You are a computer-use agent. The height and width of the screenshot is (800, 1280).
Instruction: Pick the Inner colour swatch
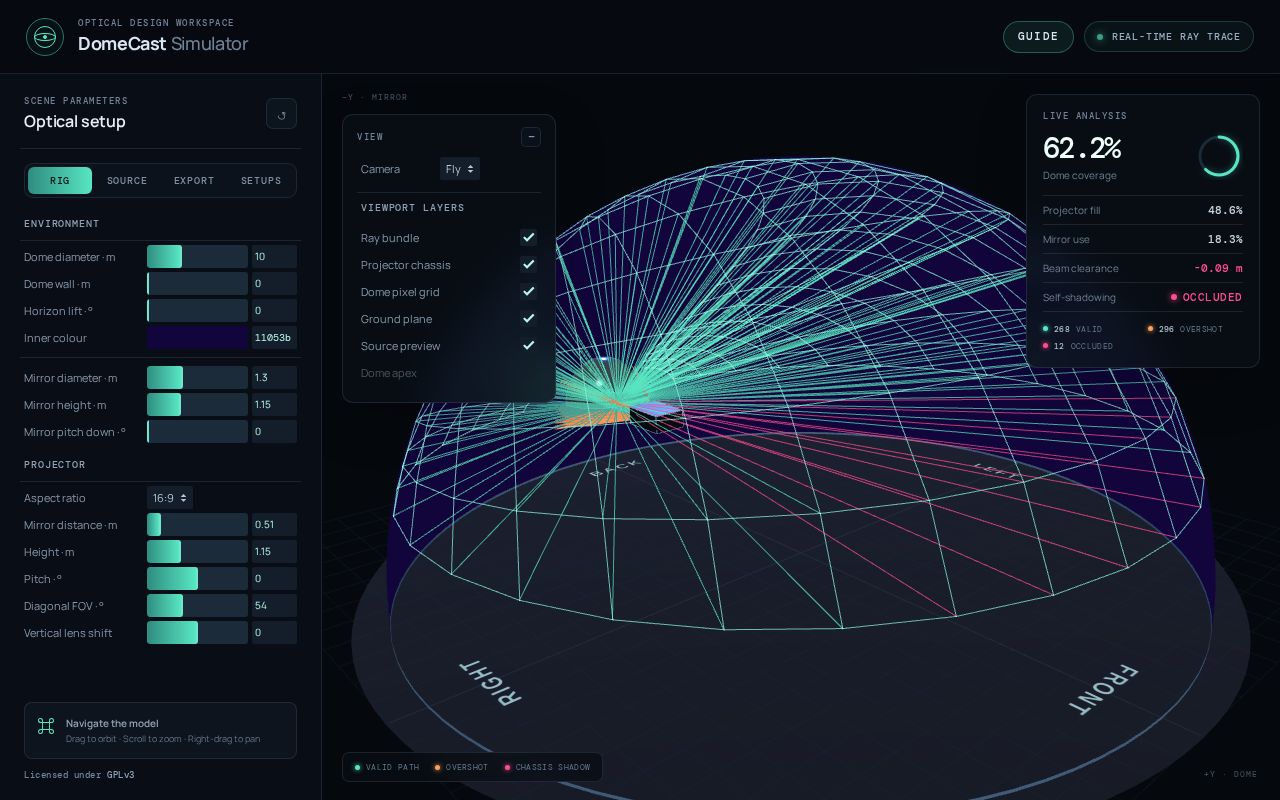click(x=197, y=338)
